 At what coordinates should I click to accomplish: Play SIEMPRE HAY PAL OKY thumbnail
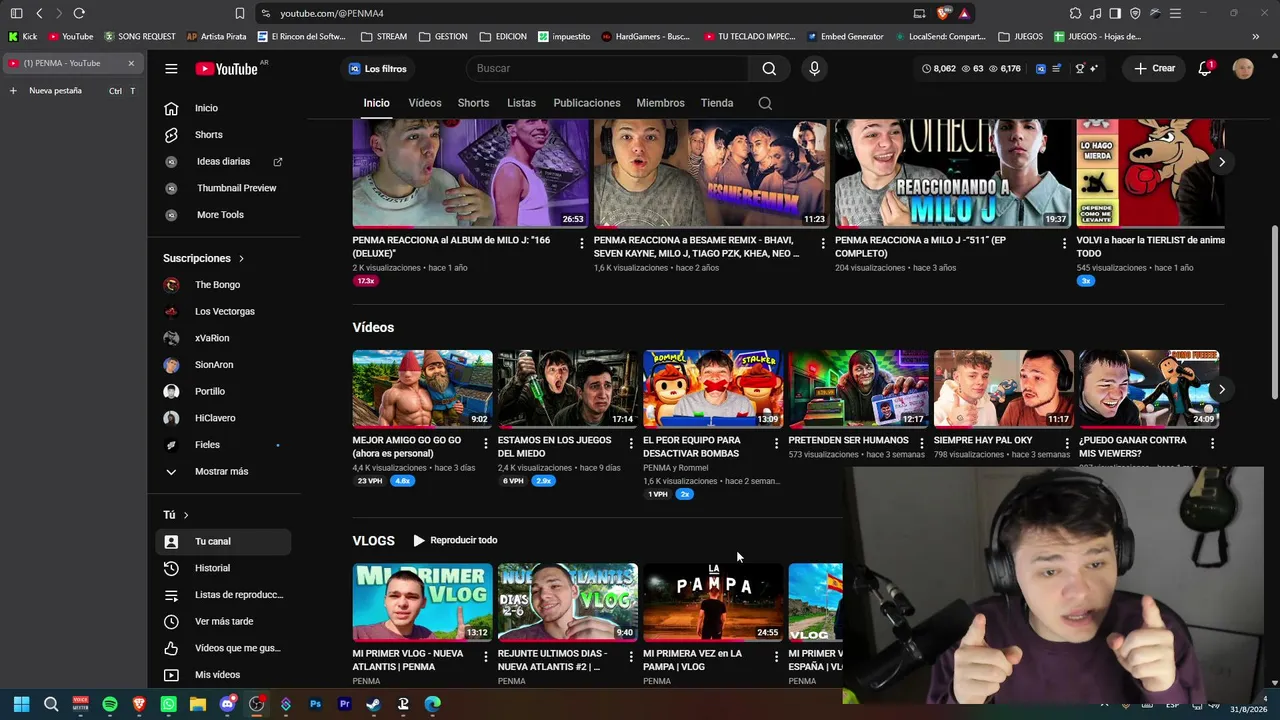(1003, 389)
